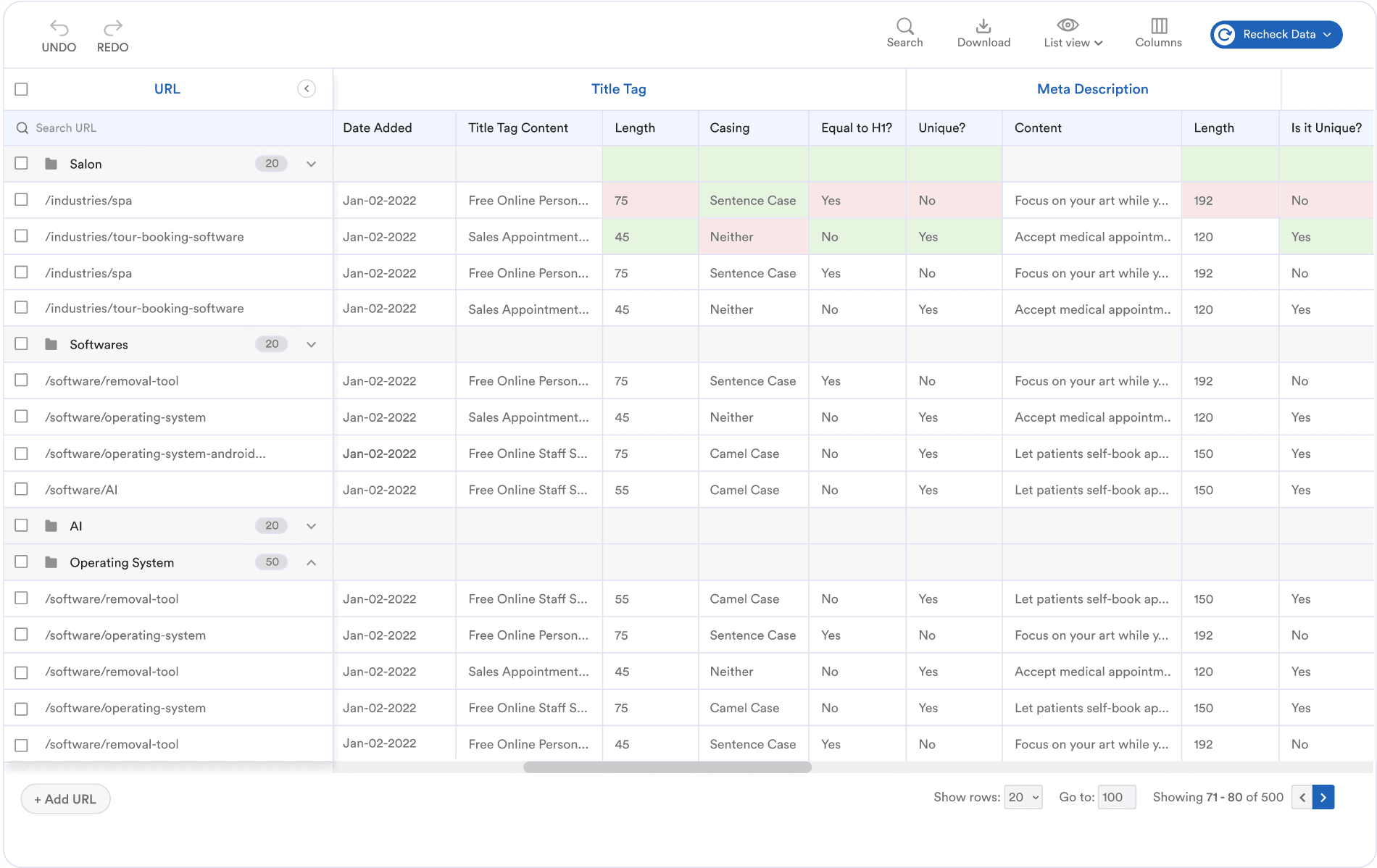This screenshot has height=868, width=1377.
Task: Click the refresh icon in Recheck Data
Action: [x=1225, y=34]
